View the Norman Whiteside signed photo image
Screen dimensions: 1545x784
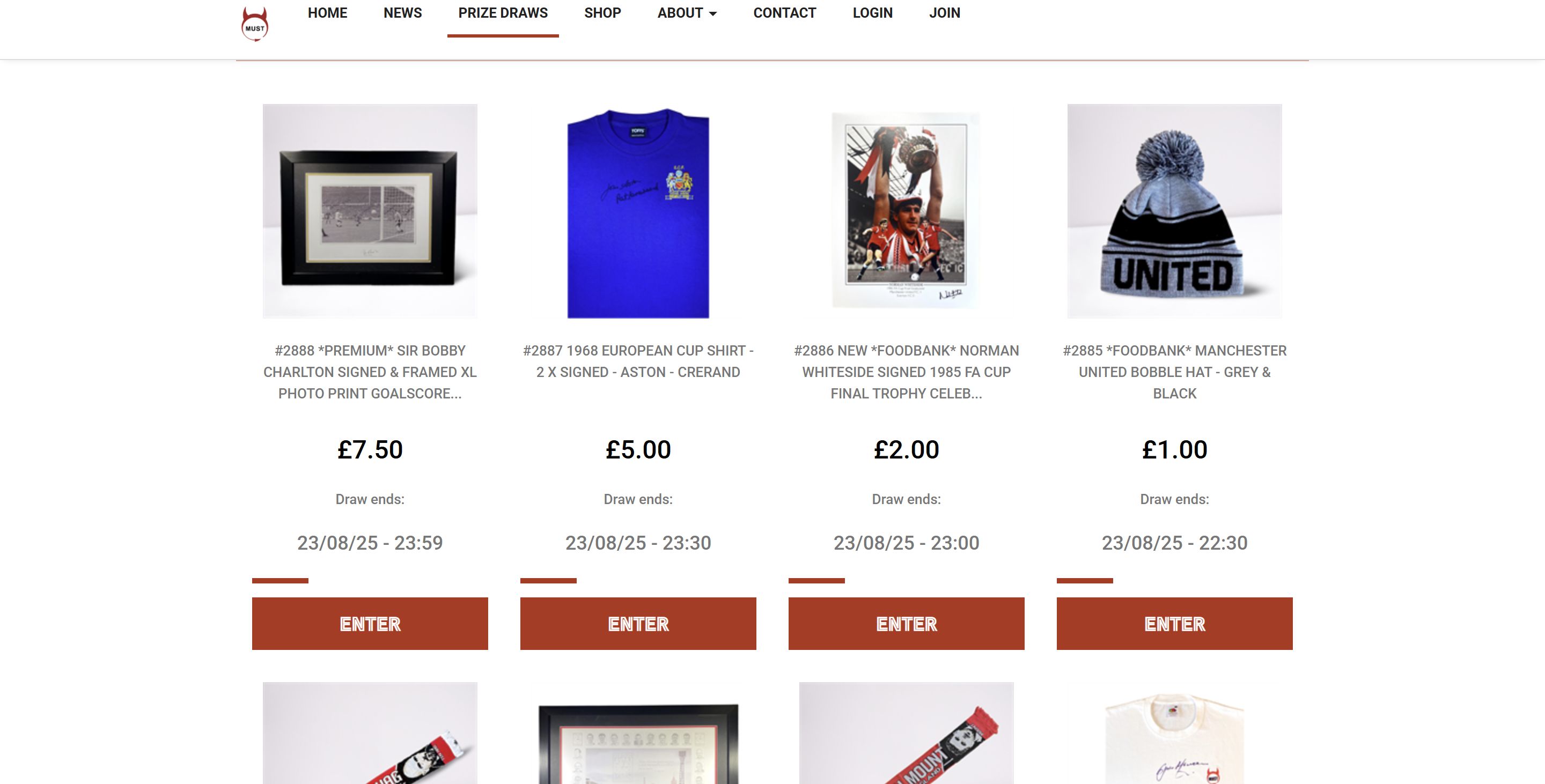click(x=906, y=211)
